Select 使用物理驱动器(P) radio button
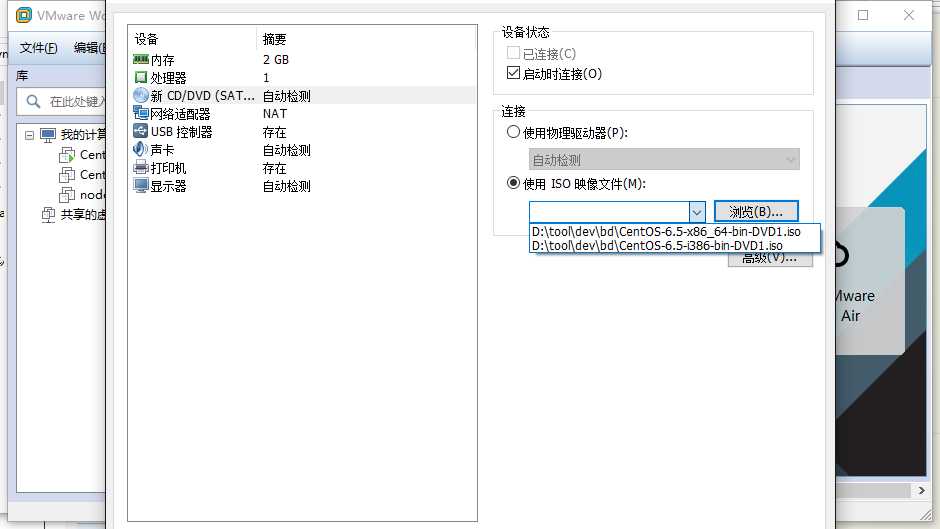The image size is (940, 529). 513,131
